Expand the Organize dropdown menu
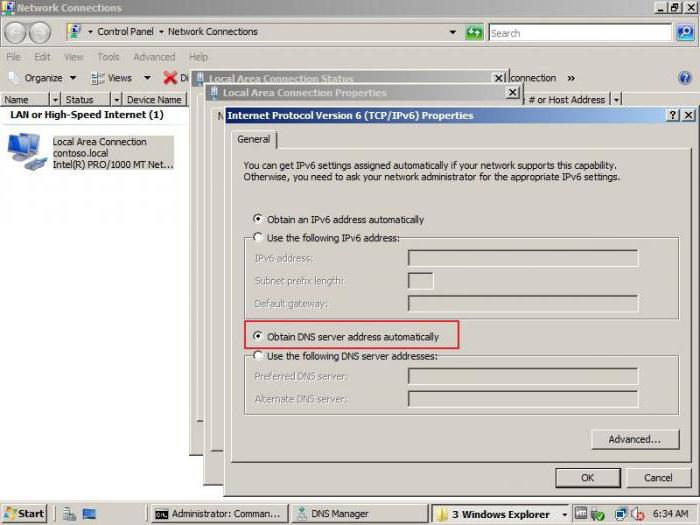 (x=43, y=78)
